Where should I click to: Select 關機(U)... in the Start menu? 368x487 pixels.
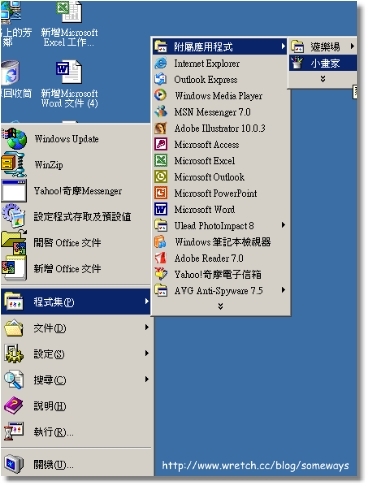tap(76, 464)
